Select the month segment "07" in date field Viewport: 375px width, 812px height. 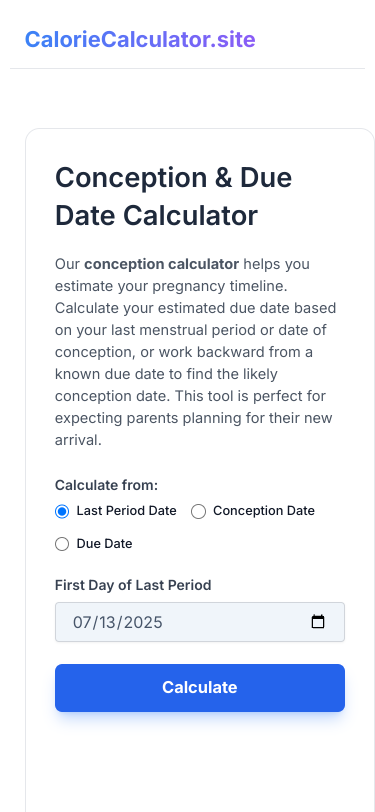[x=81, y=622]
